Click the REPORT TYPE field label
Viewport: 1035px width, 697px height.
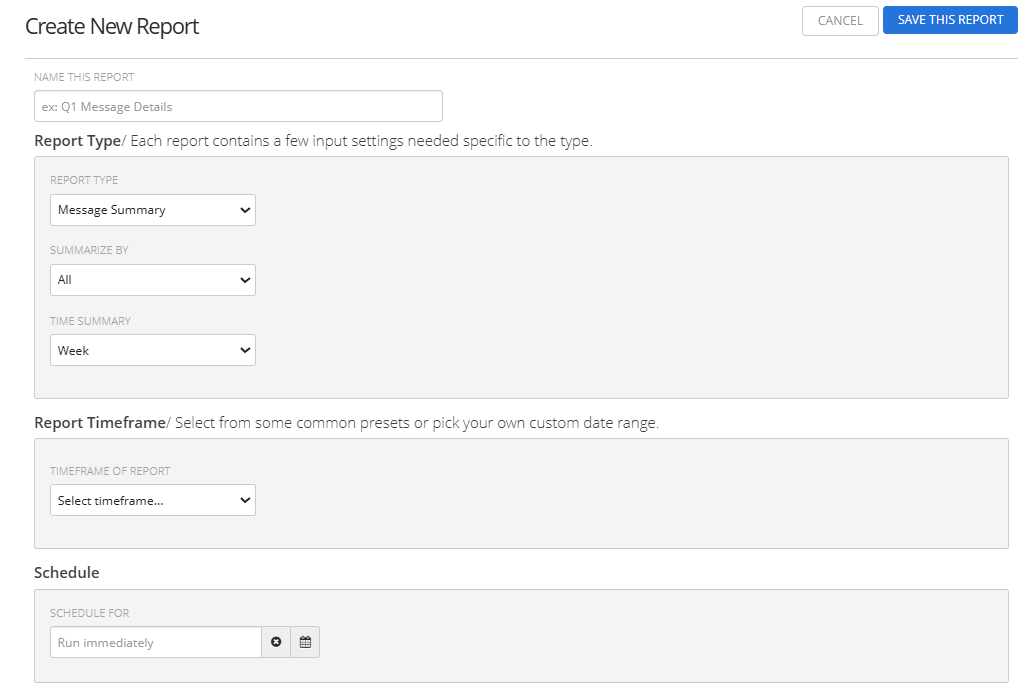[84, 181]
